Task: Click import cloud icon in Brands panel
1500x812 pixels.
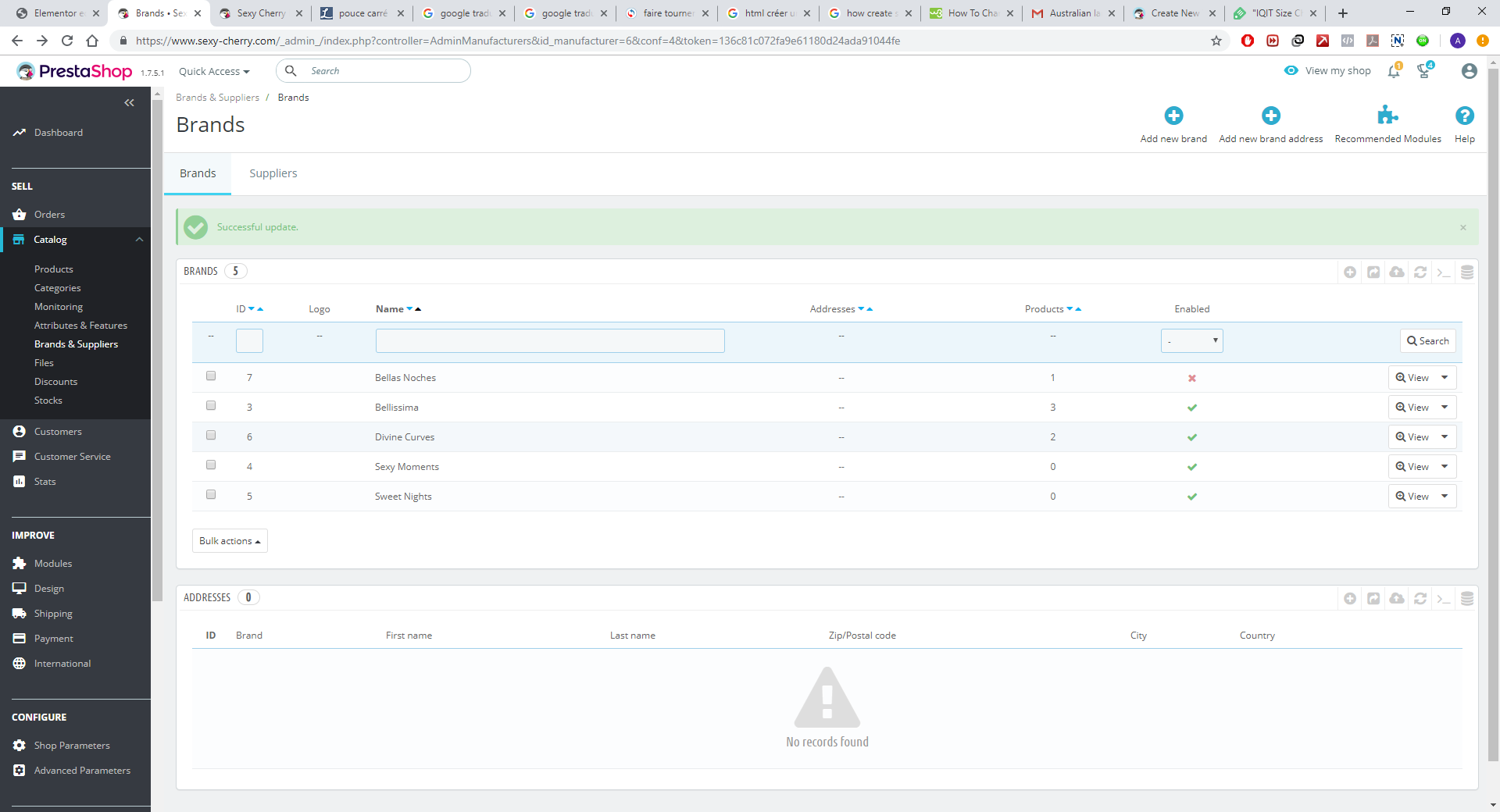Action: (x=1397, y=272)
